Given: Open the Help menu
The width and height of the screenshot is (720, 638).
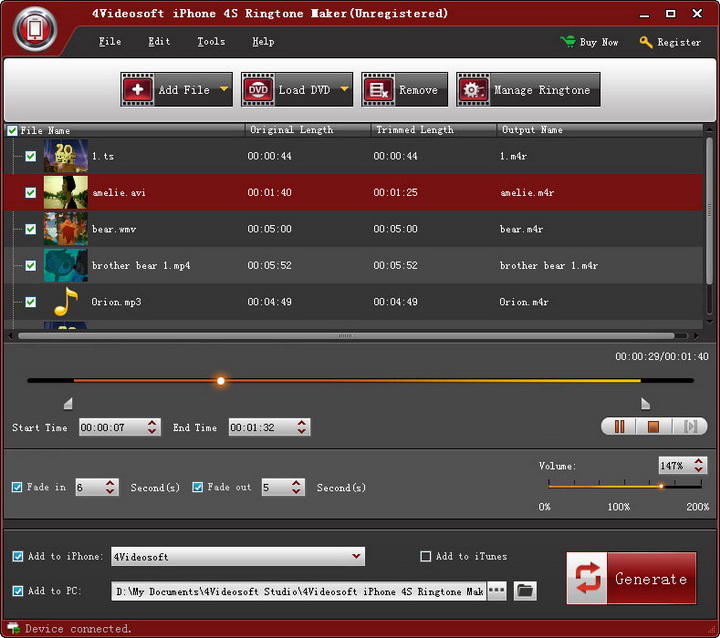Looking at the screenshot, I should 263,42.
